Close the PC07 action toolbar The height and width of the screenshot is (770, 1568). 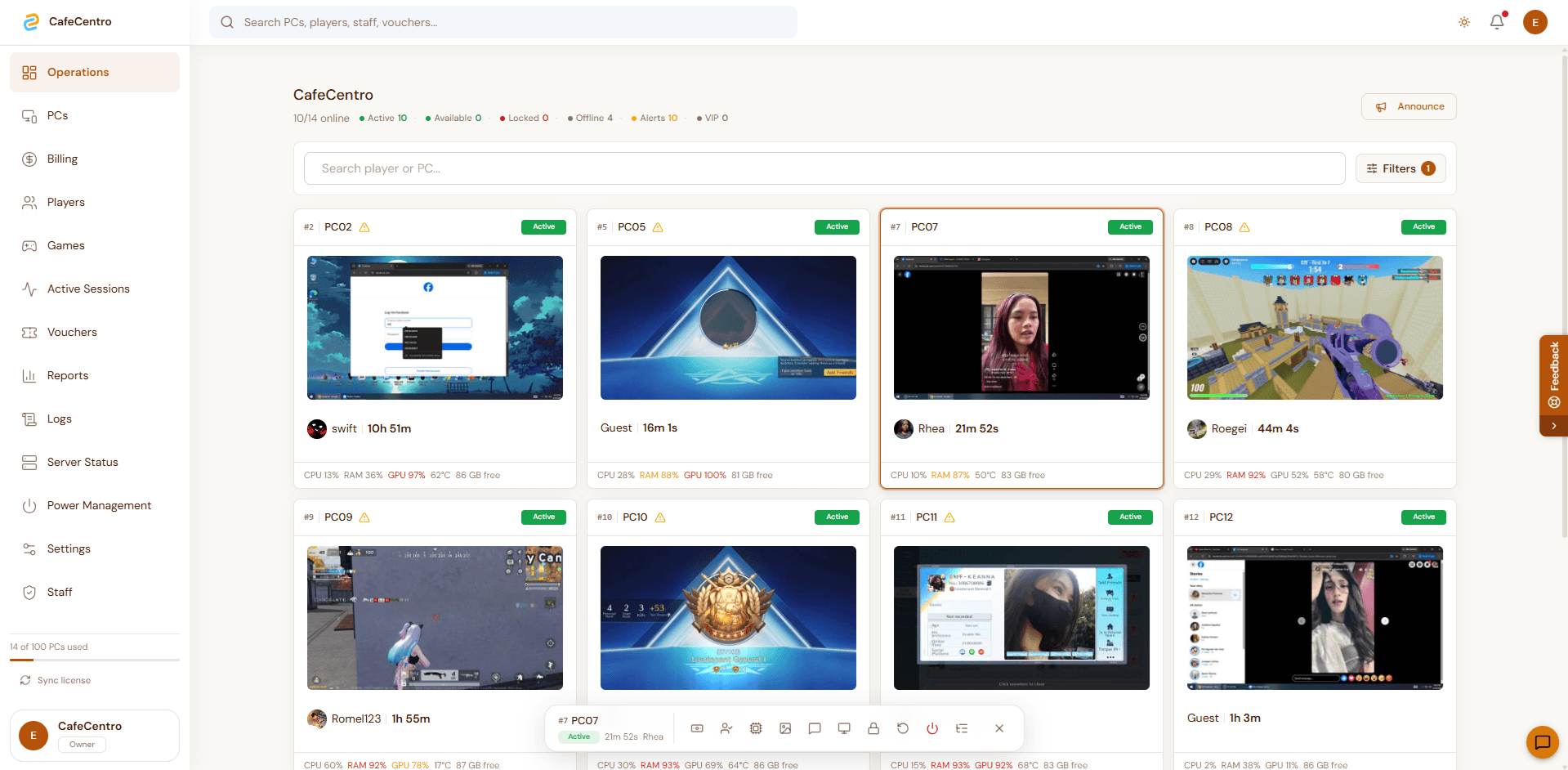point(999,728)
